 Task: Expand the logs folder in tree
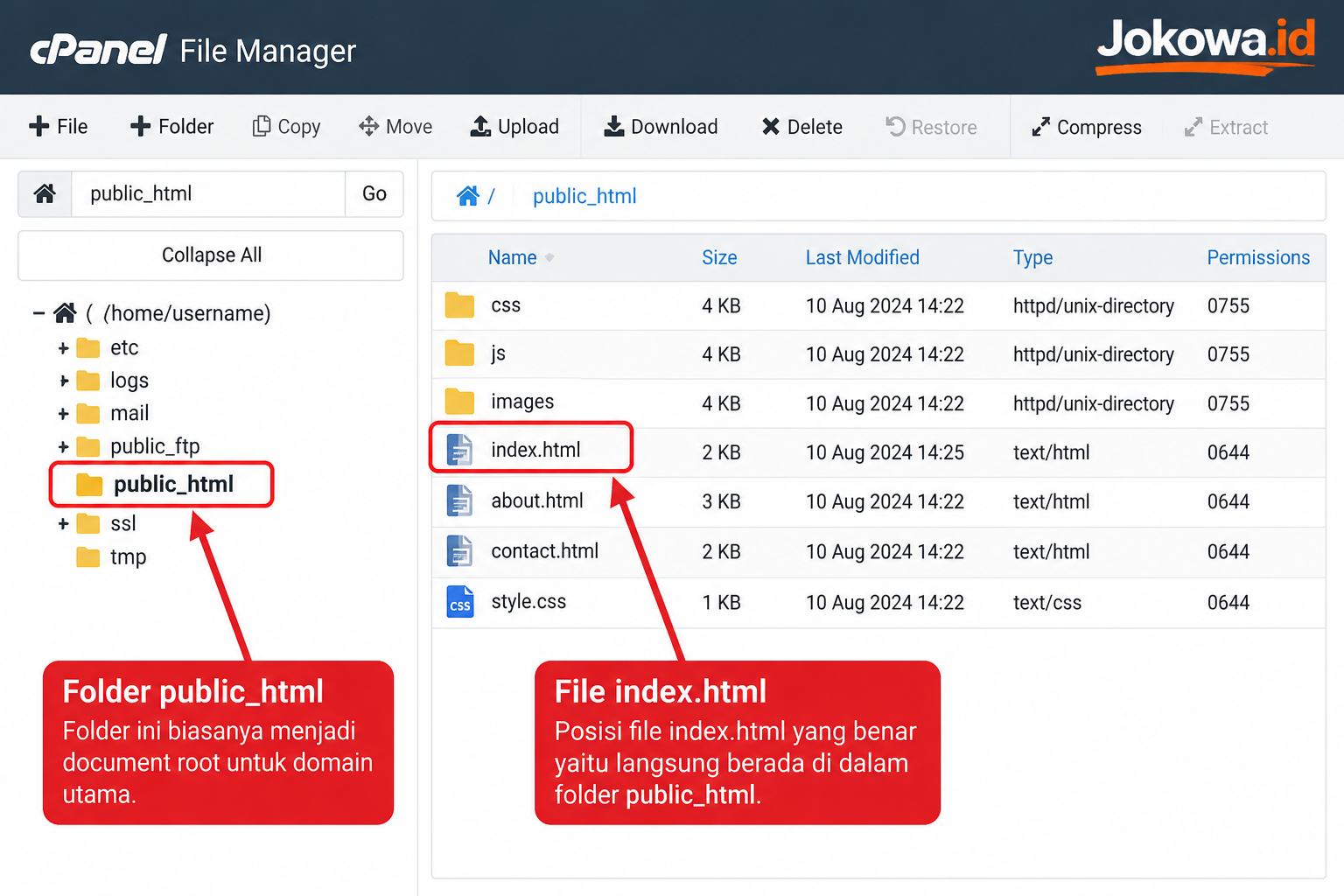[63, 381]
